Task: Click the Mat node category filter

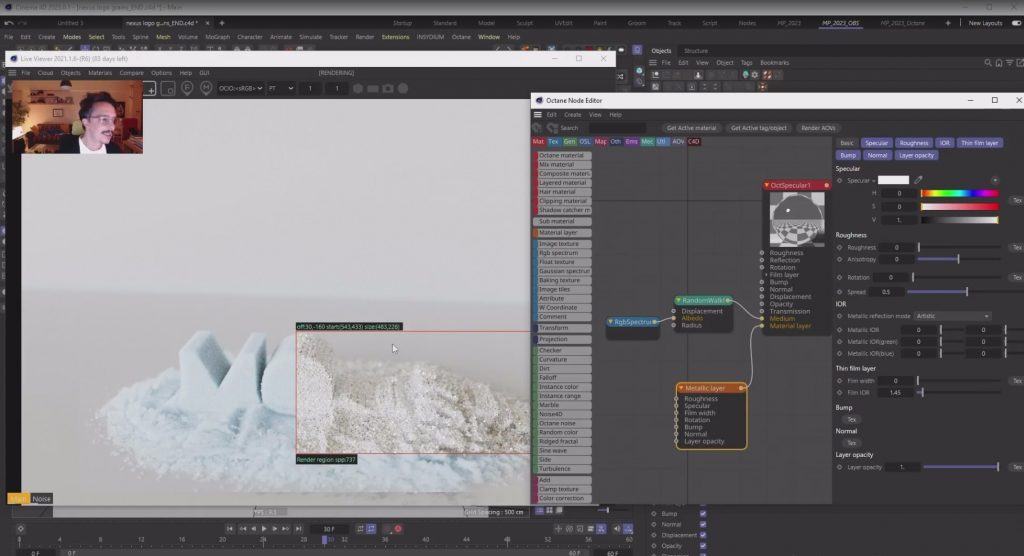Action: 538,142
